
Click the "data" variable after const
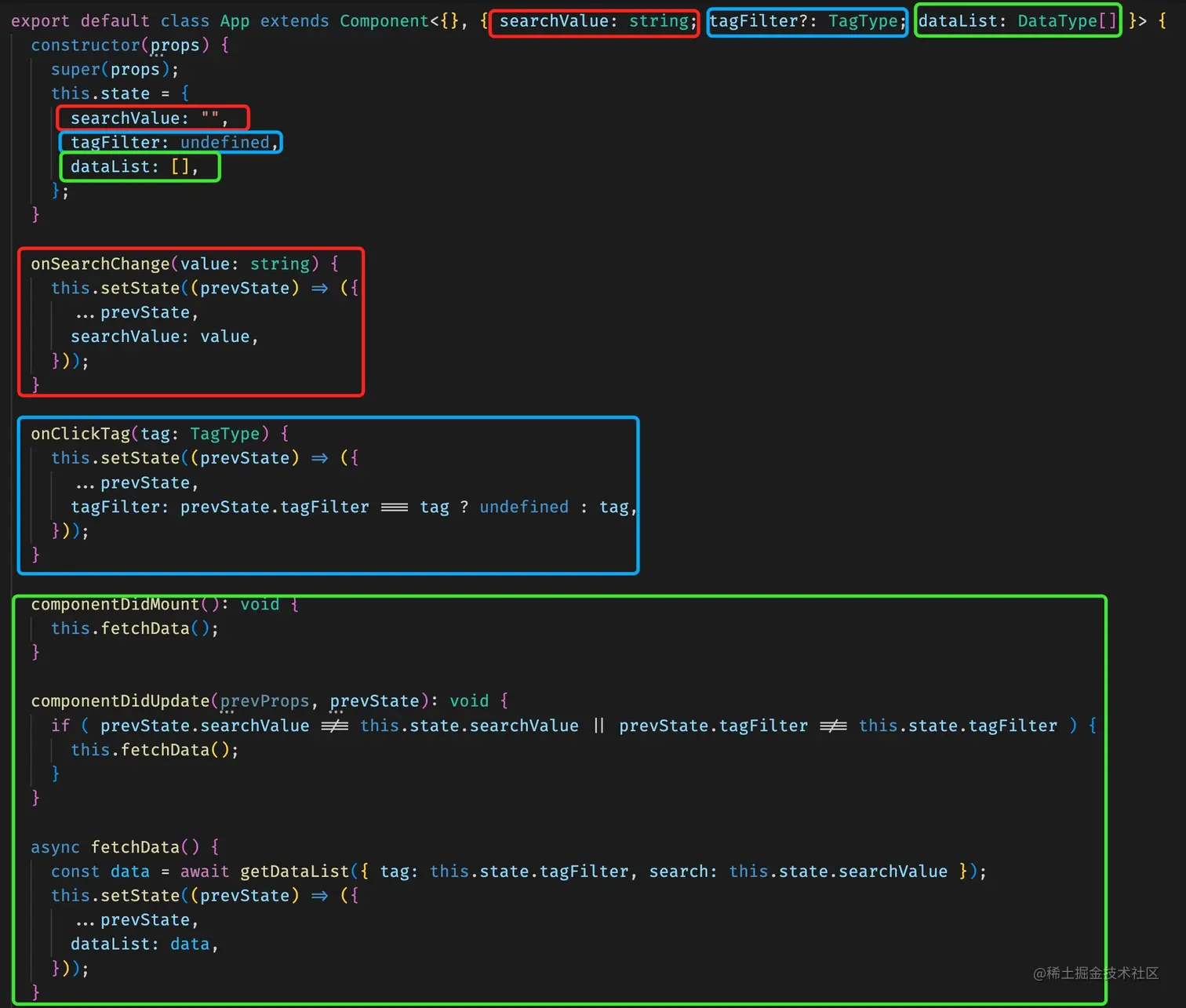click(130, 872)
